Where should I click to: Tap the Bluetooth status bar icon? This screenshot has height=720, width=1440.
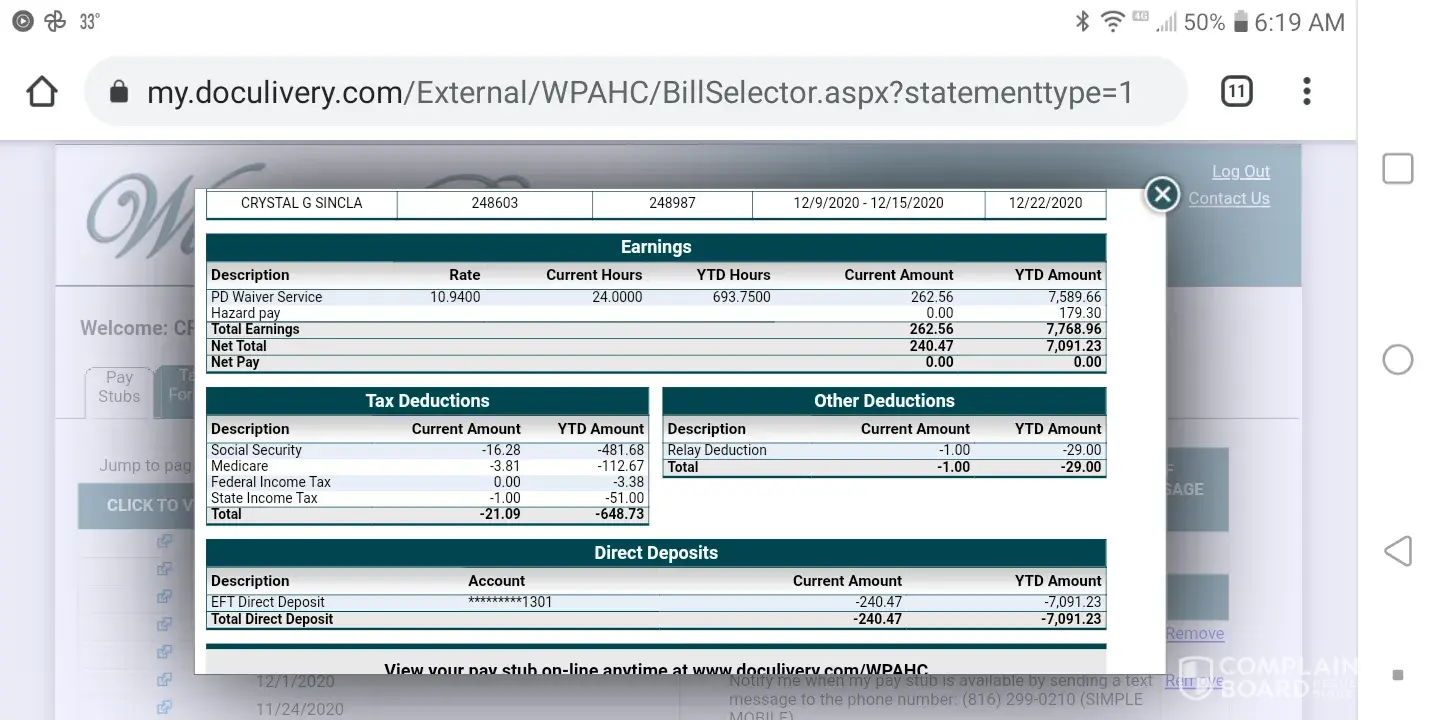(x=1082, y=21)
